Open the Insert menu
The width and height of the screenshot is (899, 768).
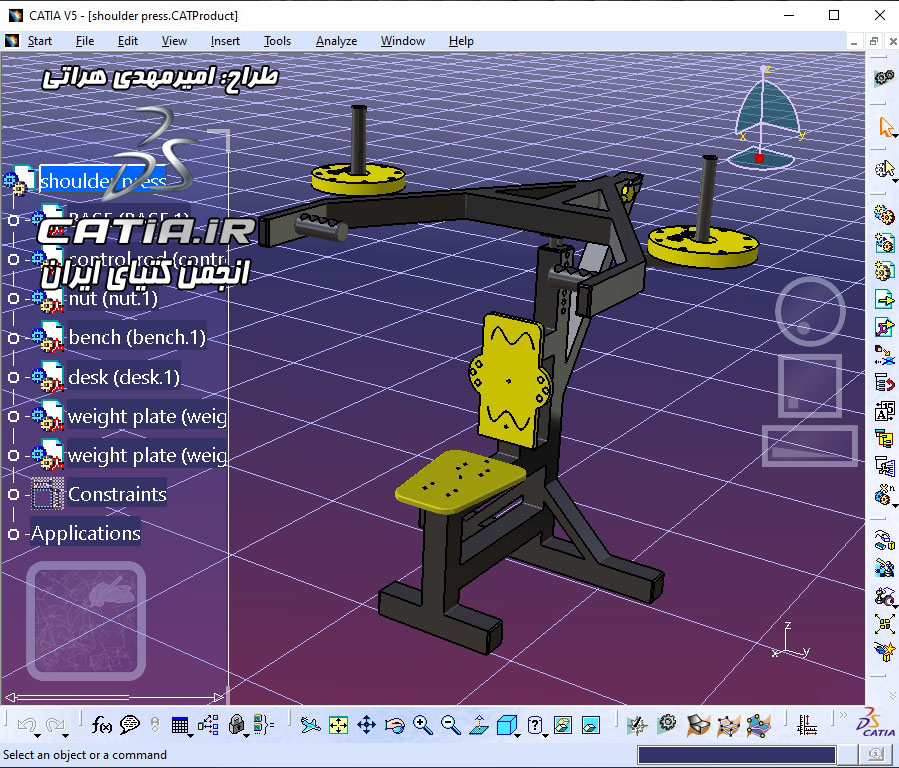225,41
